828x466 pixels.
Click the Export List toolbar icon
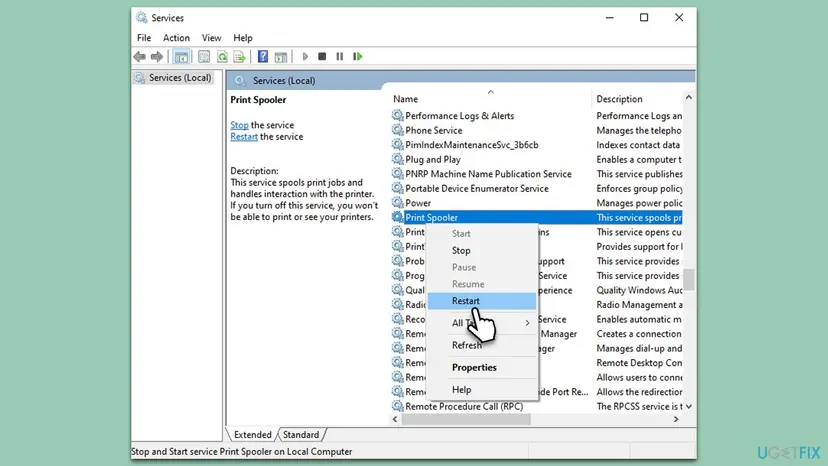pyautogui.click(x=239, y=57)
